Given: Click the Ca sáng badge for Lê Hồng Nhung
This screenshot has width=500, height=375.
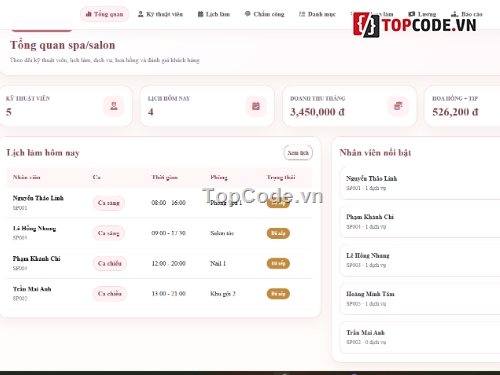Looking at the screenshot, I should (x=109, y=233).
